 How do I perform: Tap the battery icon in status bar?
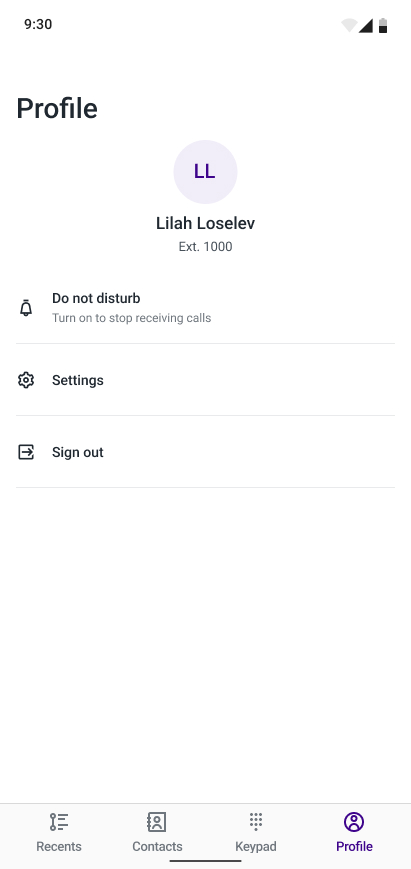(x=383, y=25)
